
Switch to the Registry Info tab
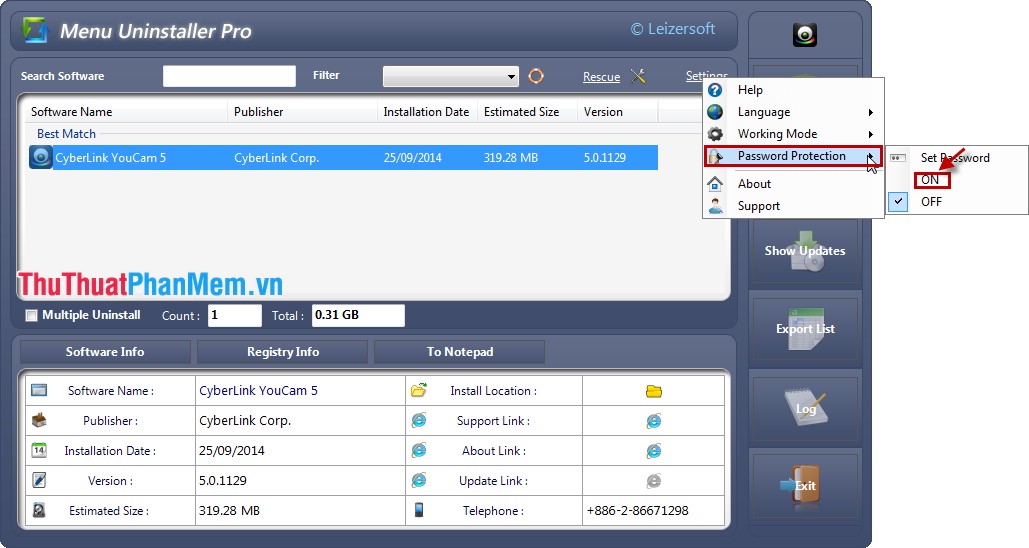coord(283,352)
